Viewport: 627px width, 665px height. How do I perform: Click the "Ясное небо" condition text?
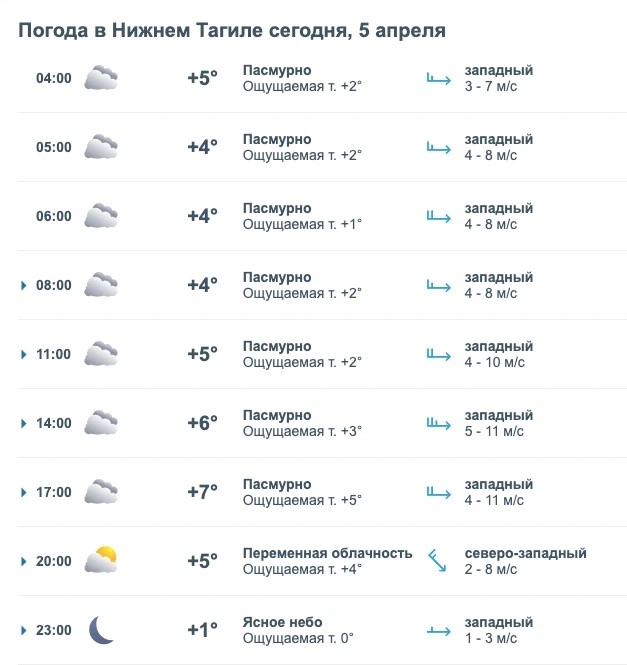(283, 622)
